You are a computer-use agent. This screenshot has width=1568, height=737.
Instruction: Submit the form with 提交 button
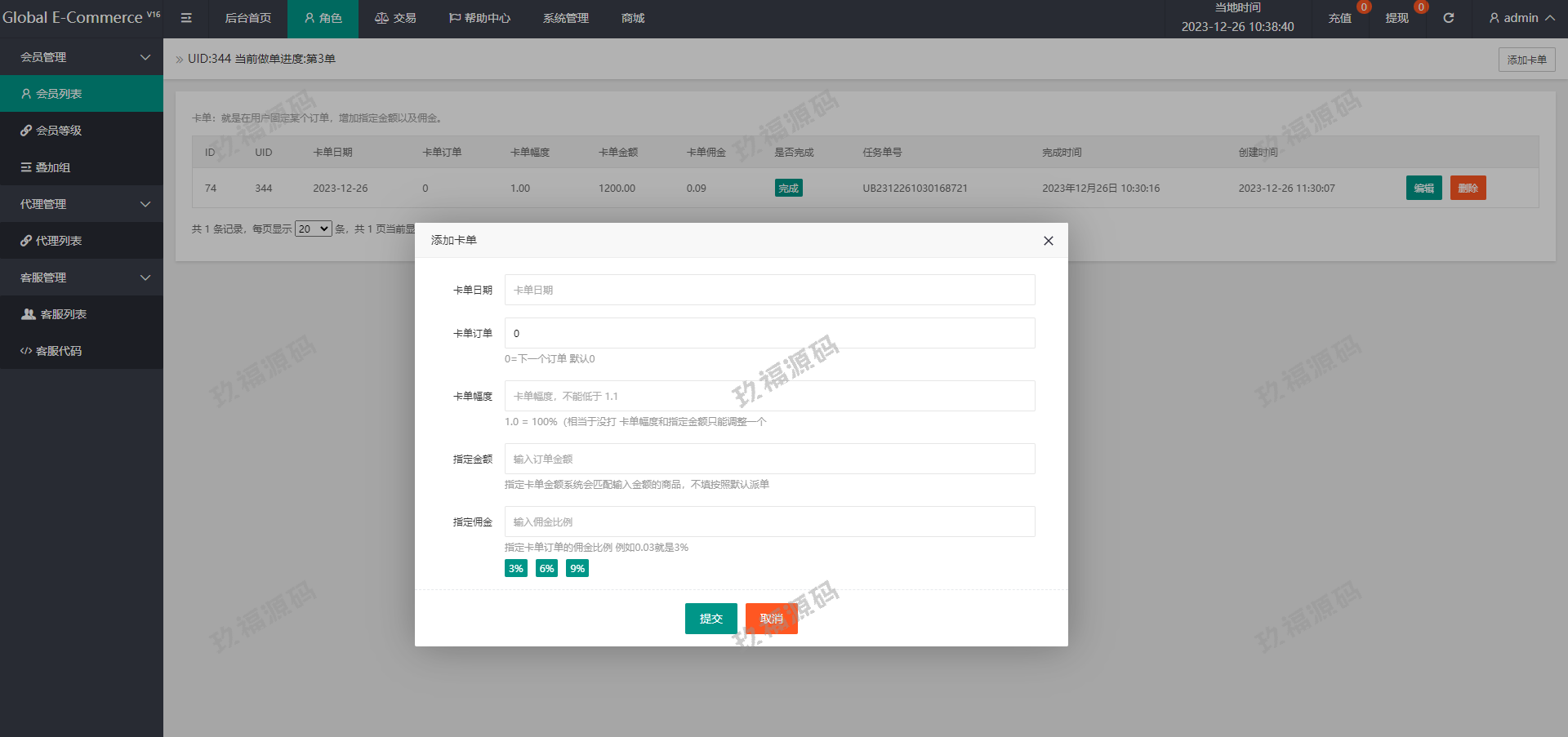tap(710, 619)
